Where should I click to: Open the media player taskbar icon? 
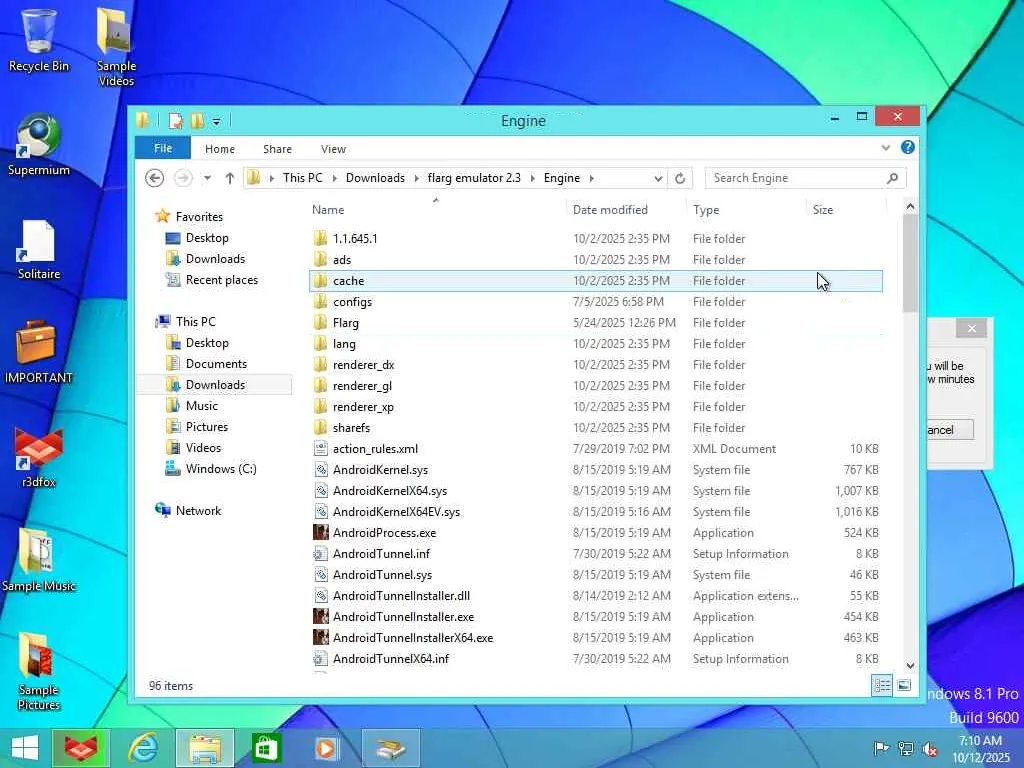click(x=326, y=748)
